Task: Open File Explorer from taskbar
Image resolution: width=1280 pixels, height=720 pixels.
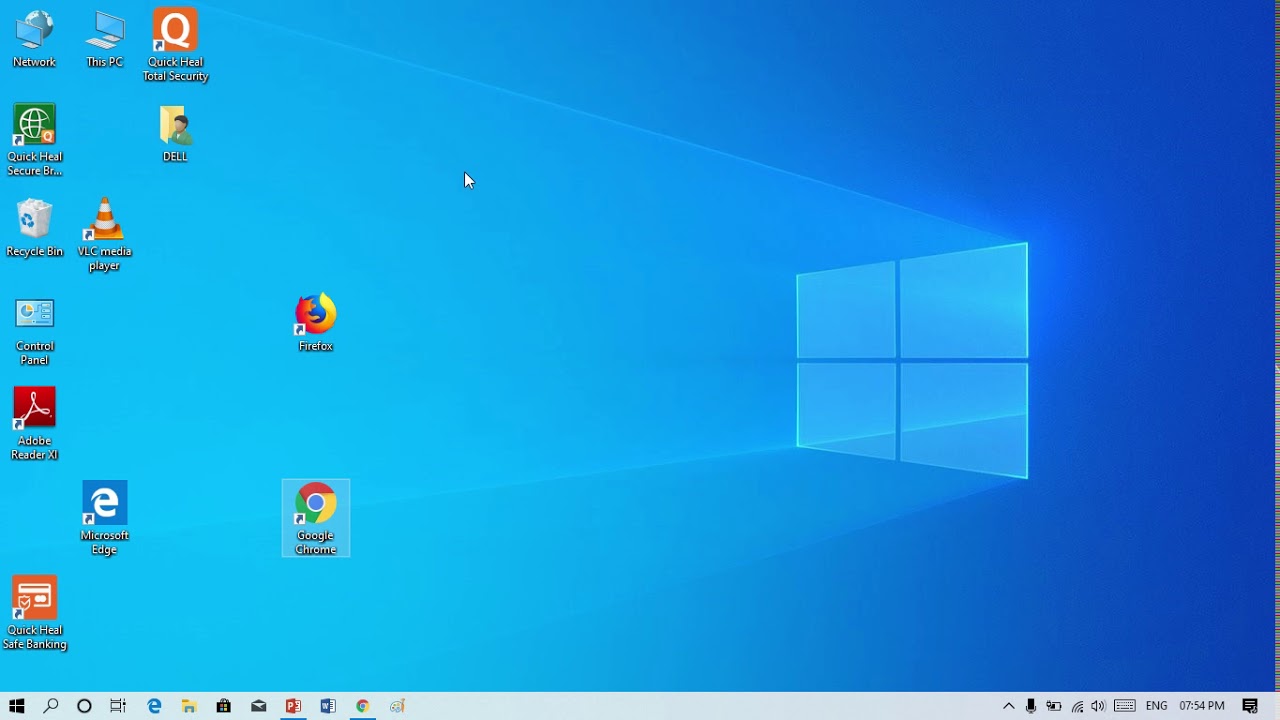Action: [189, 706]
